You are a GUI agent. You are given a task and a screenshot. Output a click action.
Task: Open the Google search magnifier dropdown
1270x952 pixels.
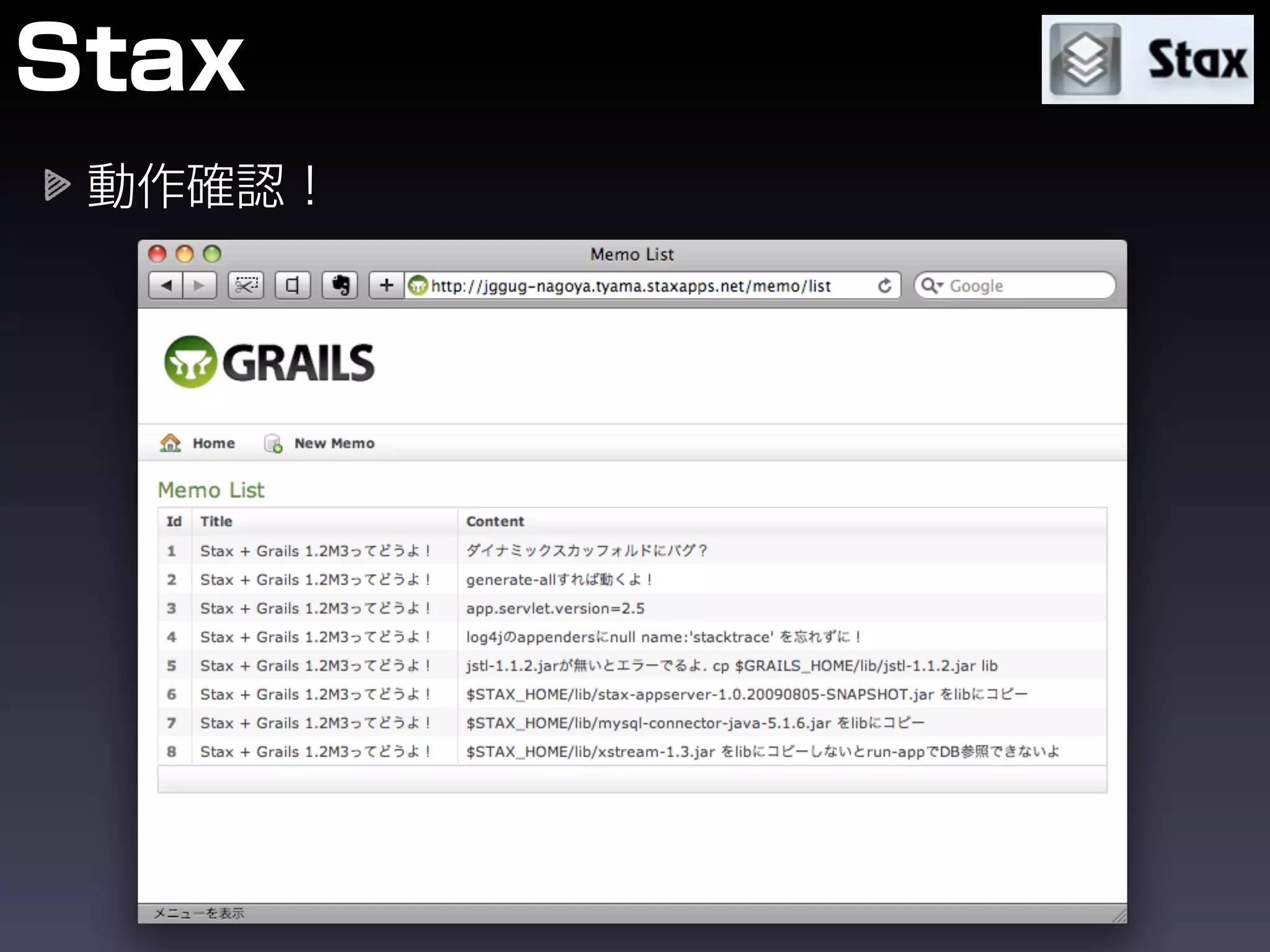point(931,286)
